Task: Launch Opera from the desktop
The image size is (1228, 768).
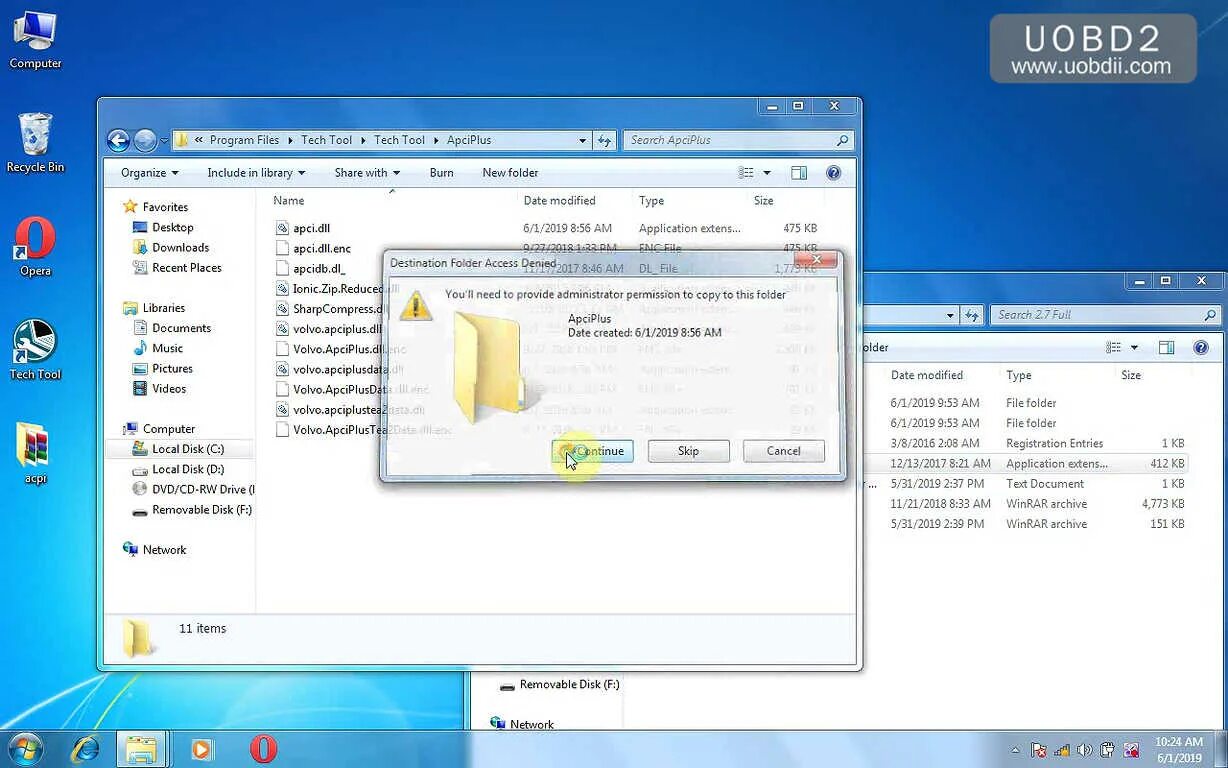Action: click(x=35, y=247)
